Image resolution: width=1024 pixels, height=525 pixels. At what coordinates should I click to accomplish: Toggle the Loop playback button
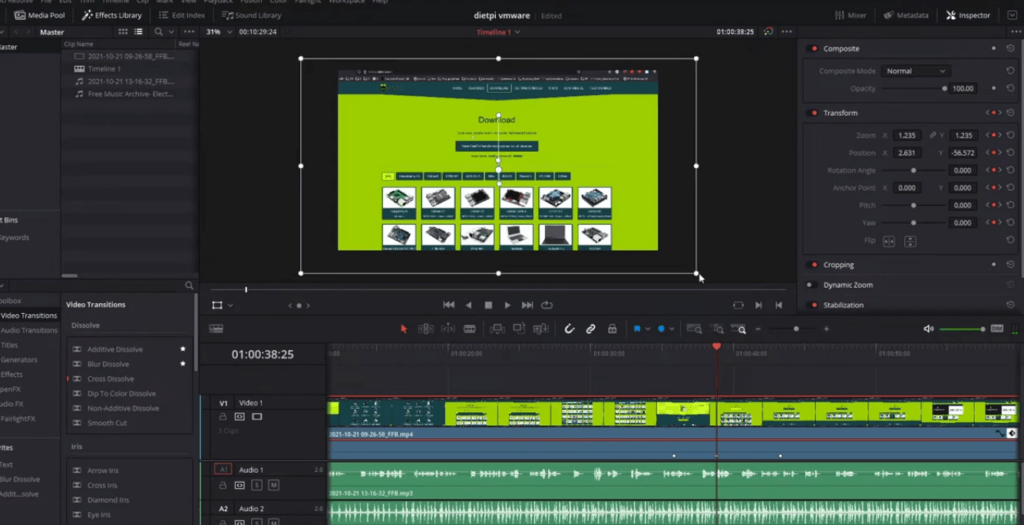tap(547, 305)
